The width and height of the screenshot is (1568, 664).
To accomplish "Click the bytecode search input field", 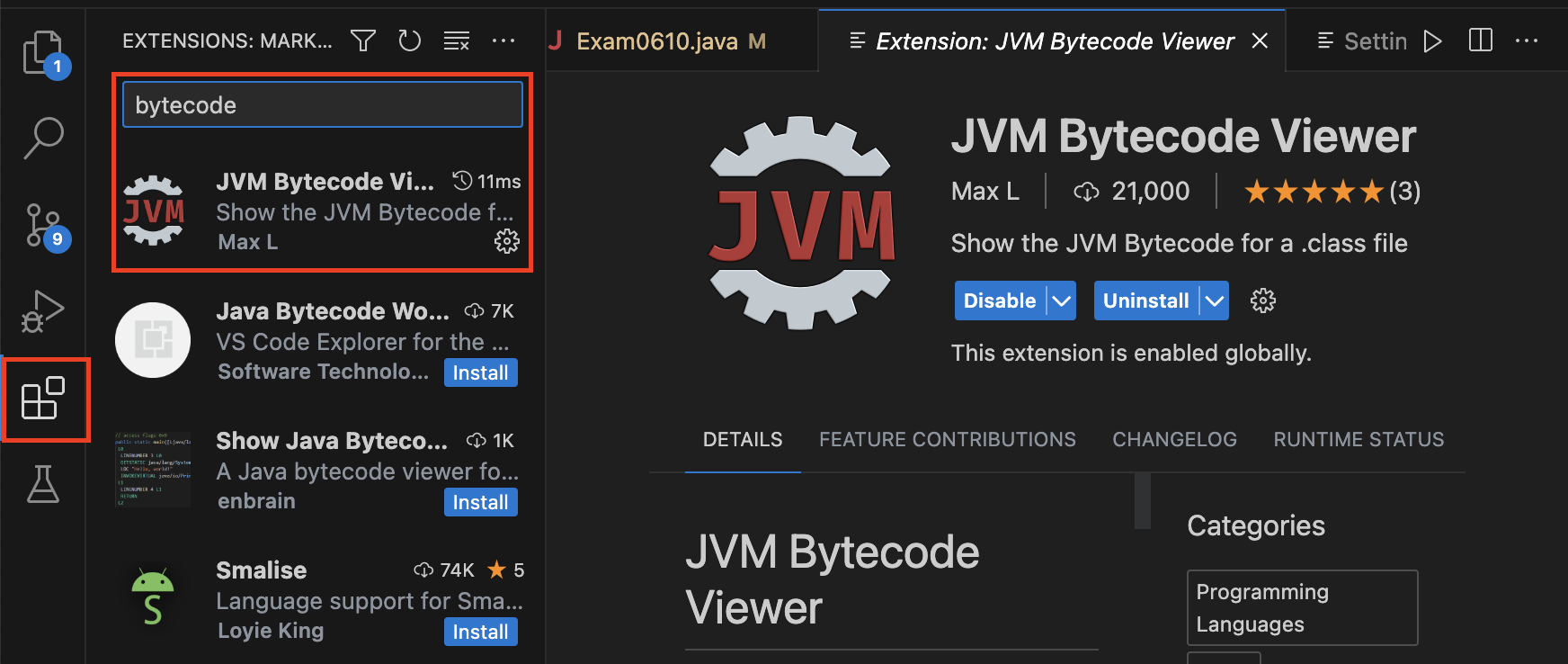I will point(323,104).
